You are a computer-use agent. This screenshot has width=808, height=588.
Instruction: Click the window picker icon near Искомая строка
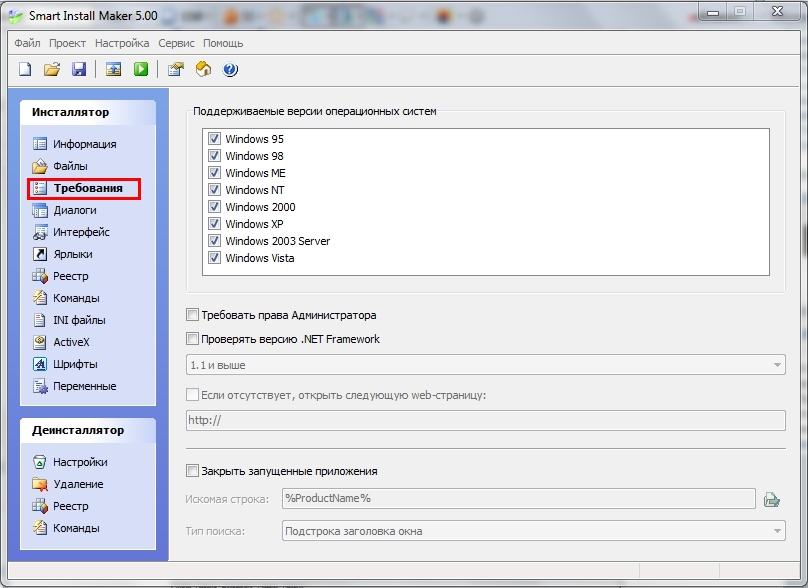[771, 499]
